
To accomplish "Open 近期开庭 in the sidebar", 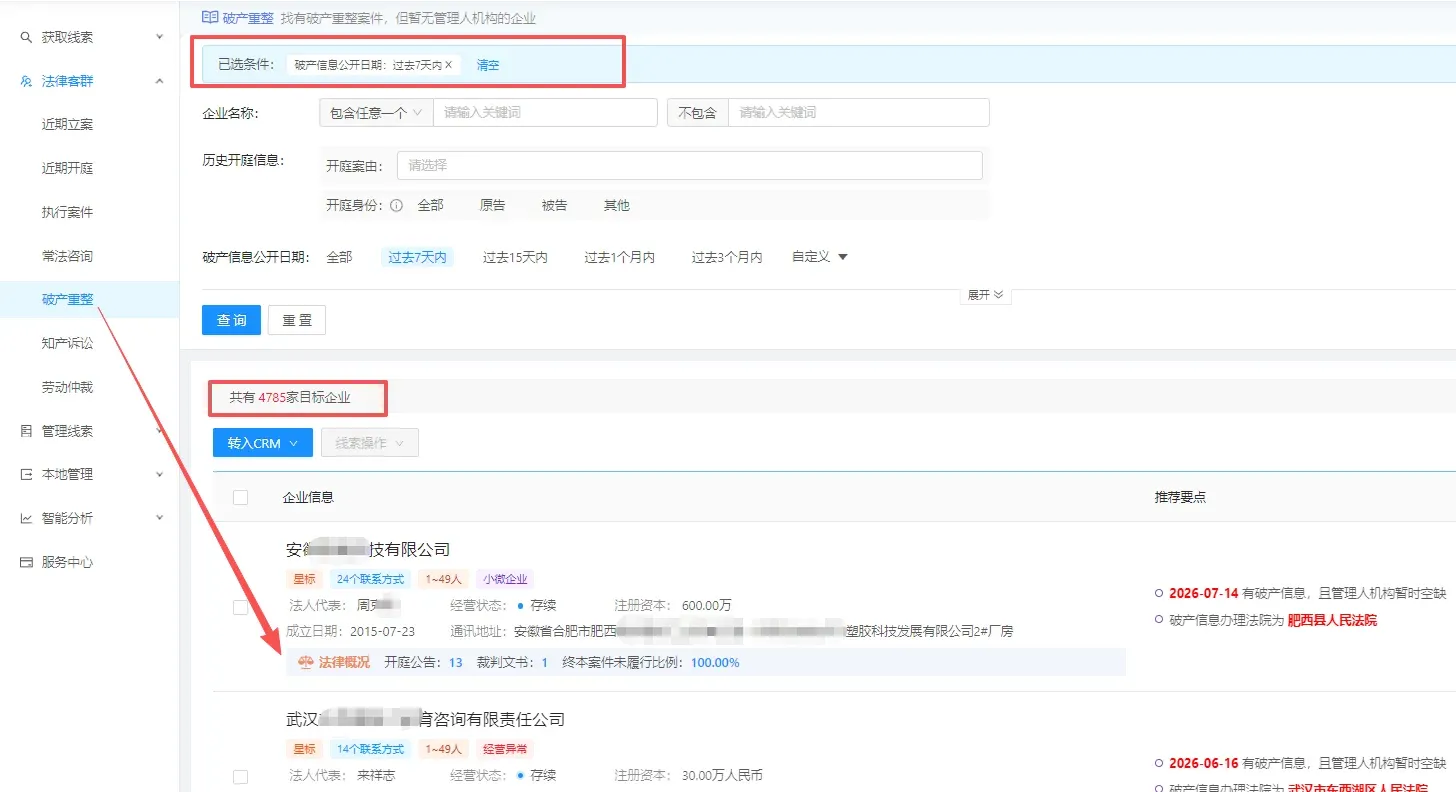I will pyautogui.click(x=67, y=168).
